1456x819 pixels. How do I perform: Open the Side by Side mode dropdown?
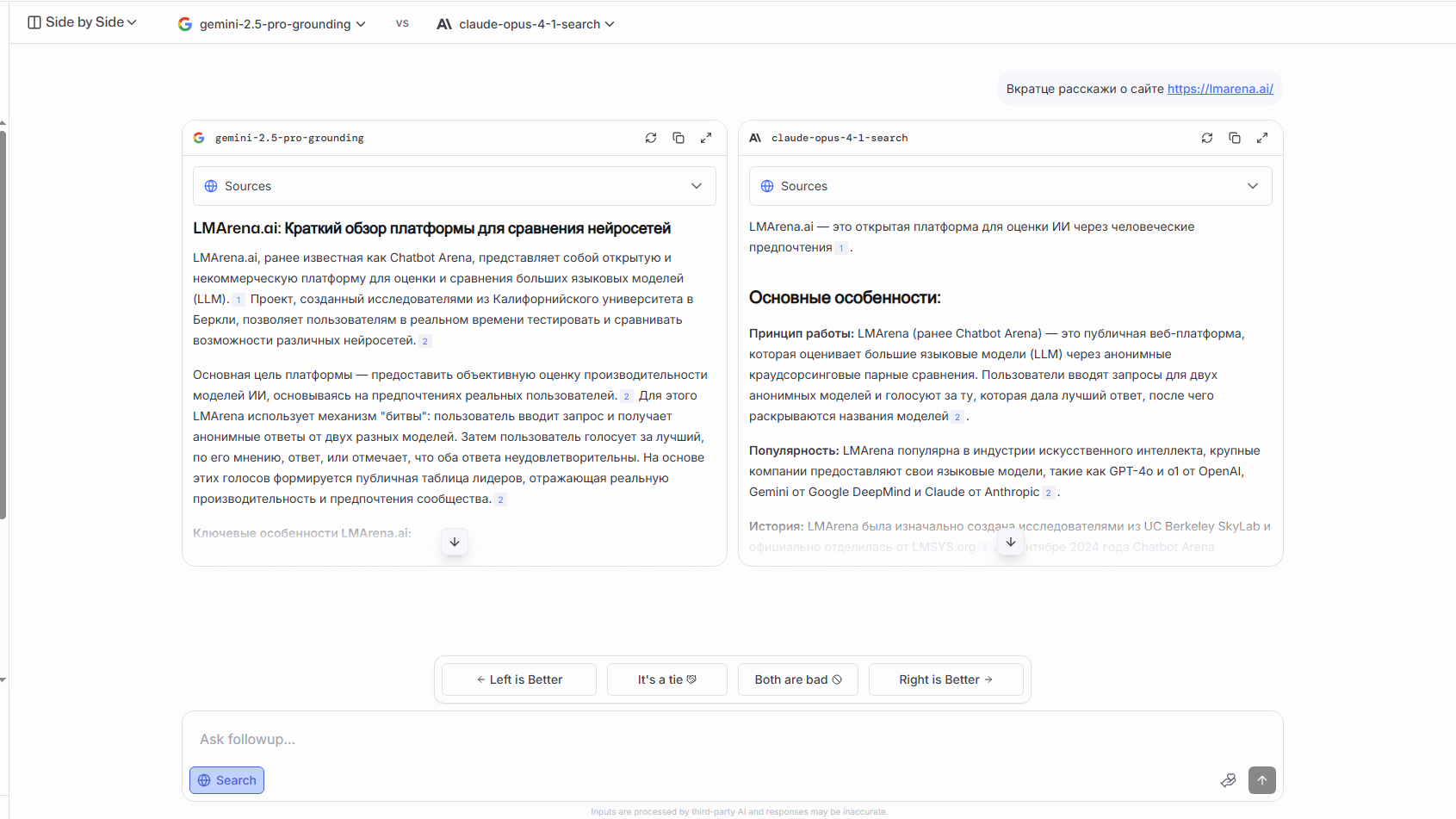pyautogui.click(x=82, y=22)
